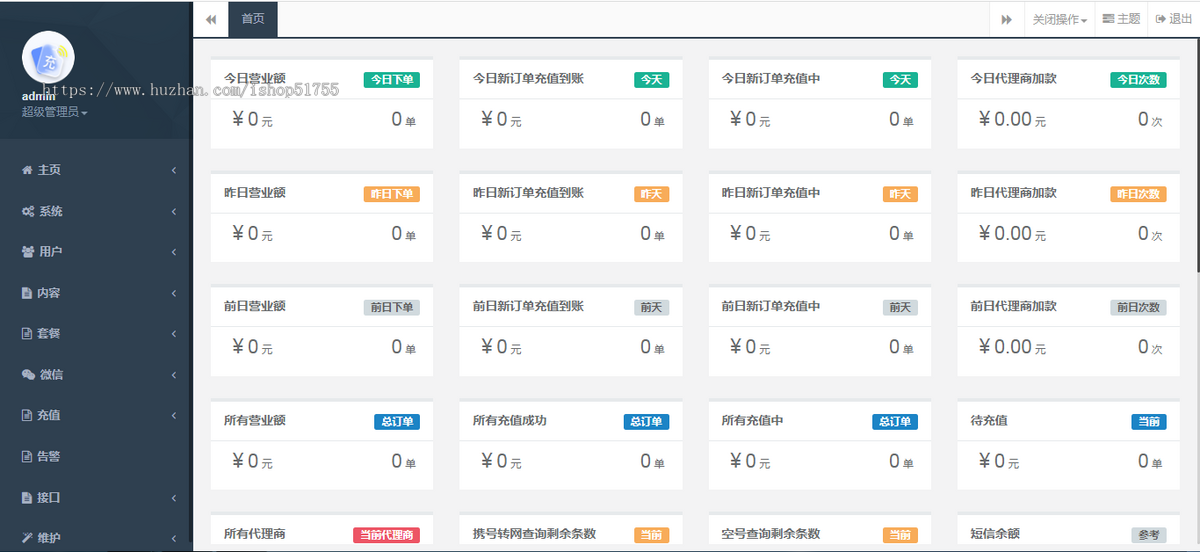The height and width of the screenshot is (552, 1200).
Task: Open the 主题 theme selector
Action: click(x=1122, y=19)
